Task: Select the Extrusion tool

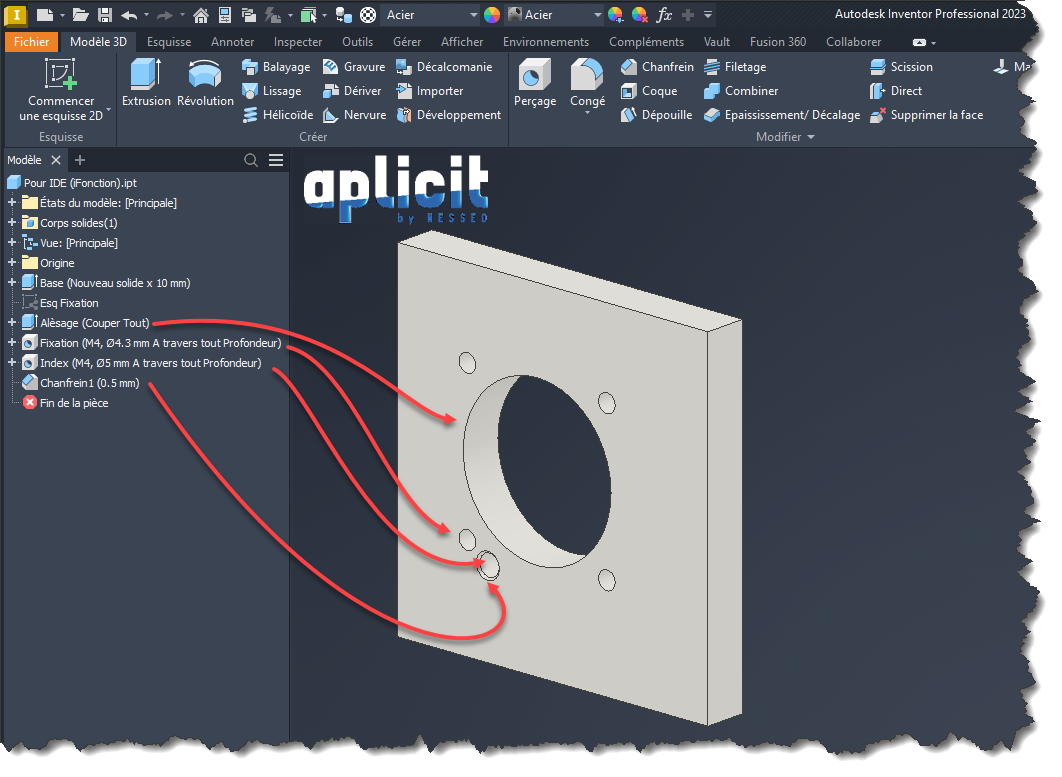Action: pos(146,82)
